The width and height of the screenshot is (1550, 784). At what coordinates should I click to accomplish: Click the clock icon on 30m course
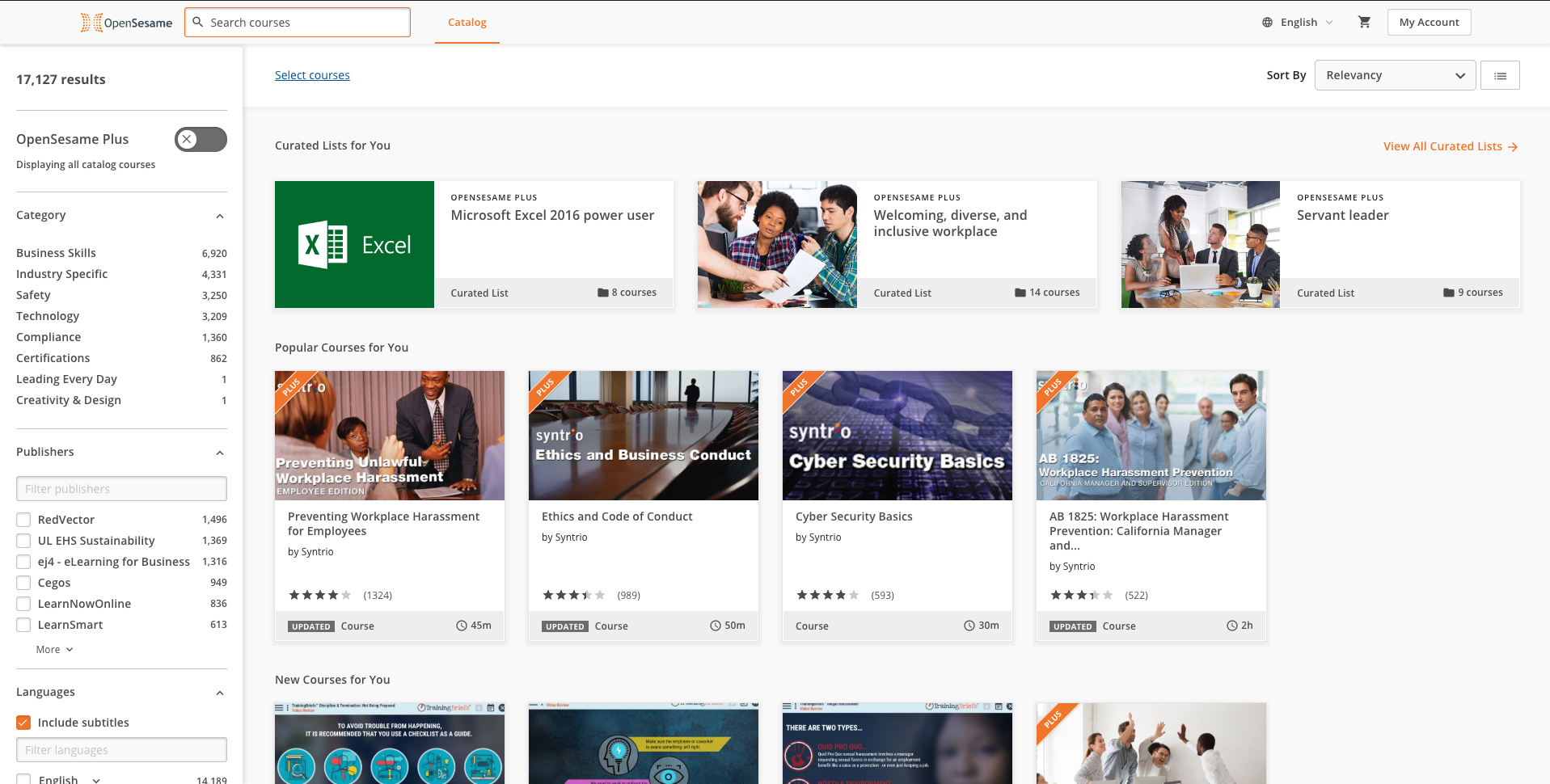pos(969,626)
